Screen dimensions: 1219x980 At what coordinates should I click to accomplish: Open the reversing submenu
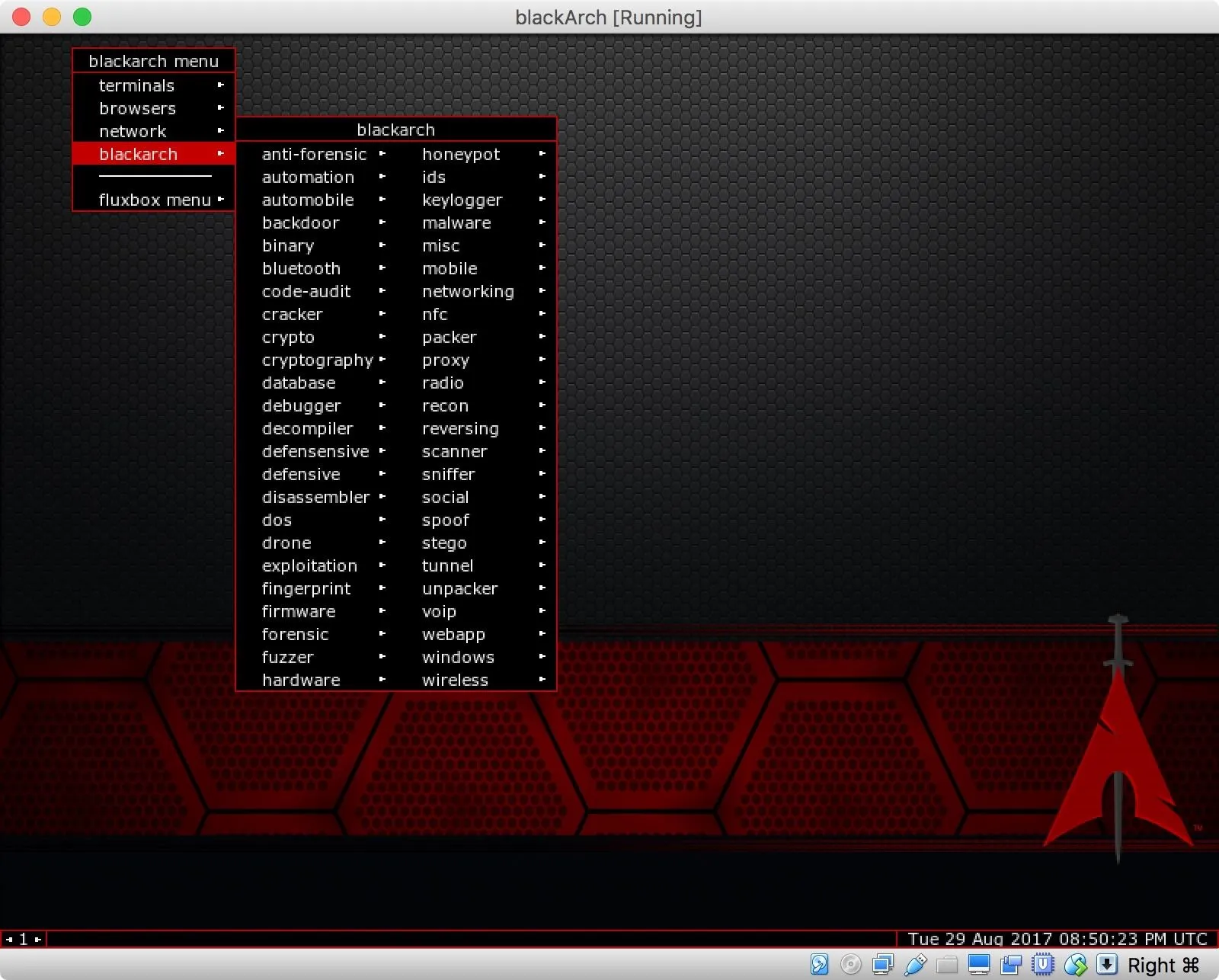pyautogui.click(x=476, y=428)
